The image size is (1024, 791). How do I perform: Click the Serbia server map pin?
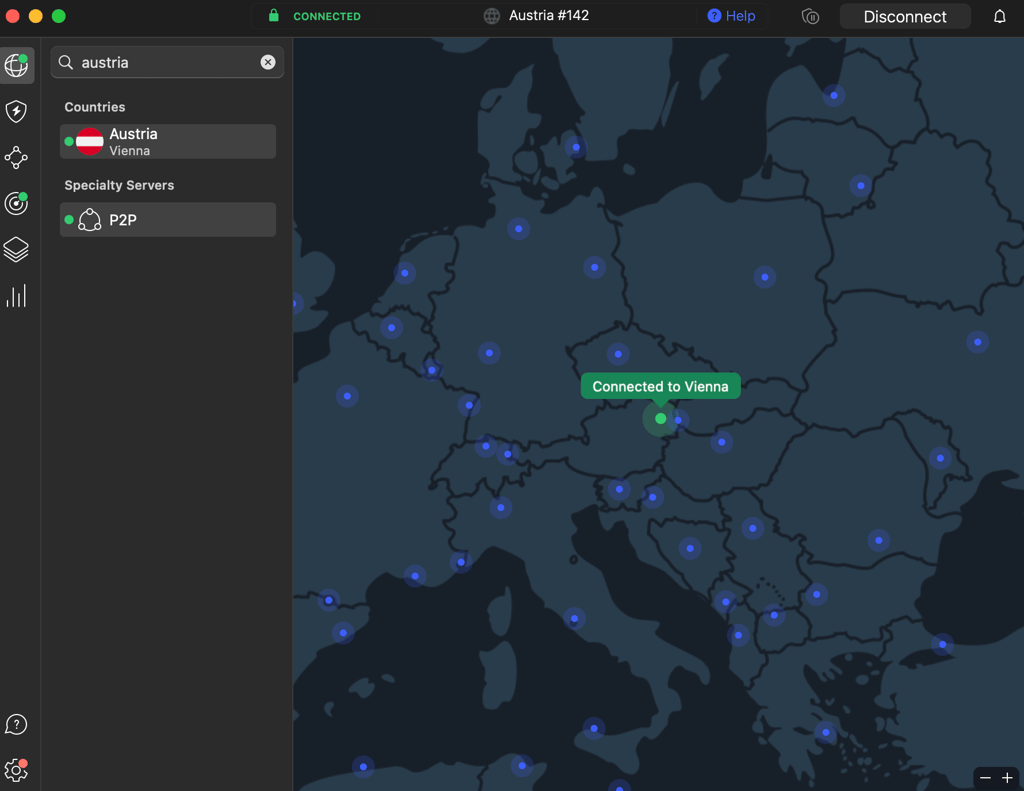tap(752, 528)
